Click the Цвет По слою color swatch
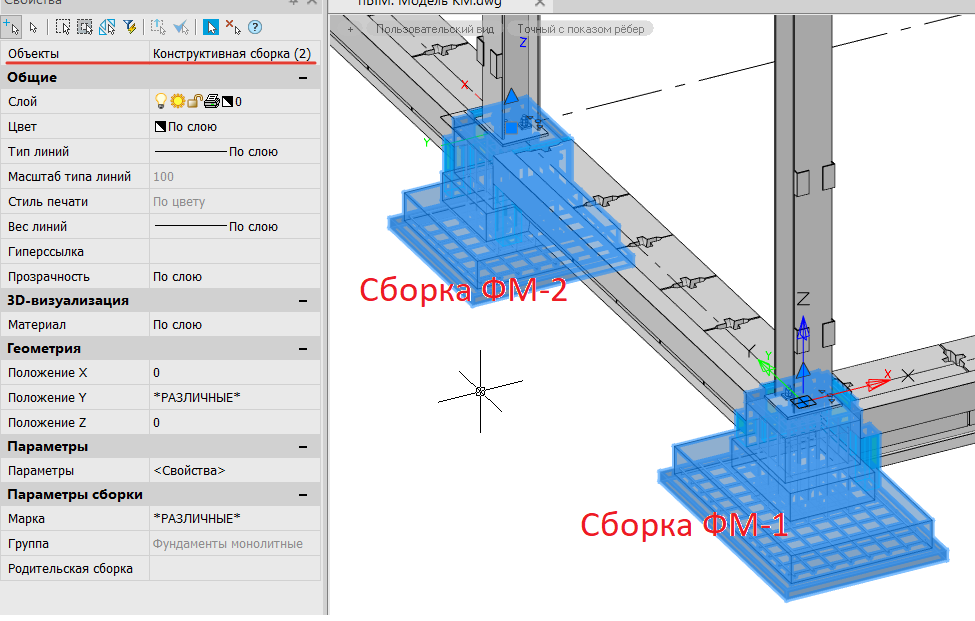Screen dimensions: 975x621 pyautogui.click(x=159, y=127)
